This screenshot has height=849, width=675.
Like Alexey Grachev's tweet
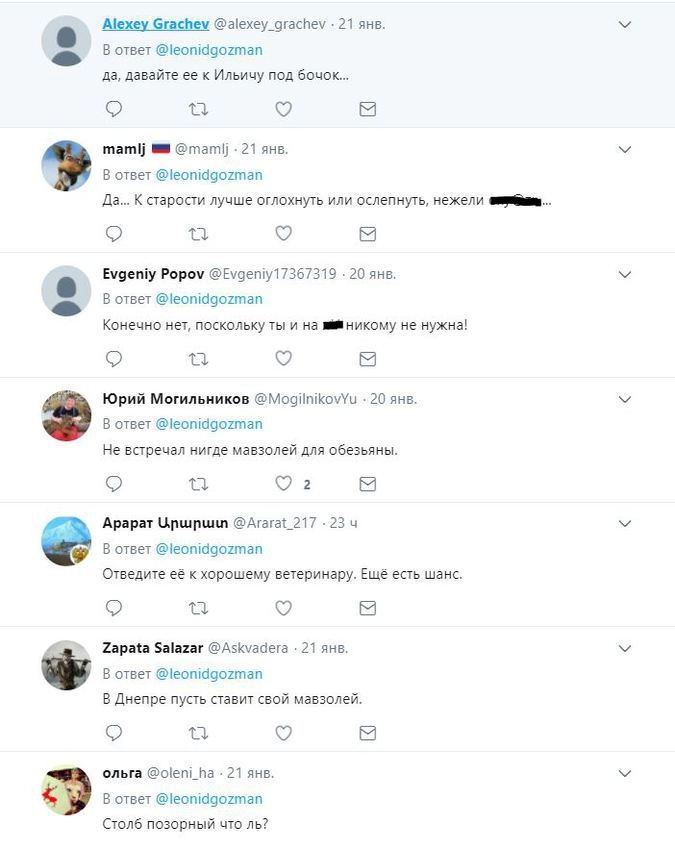[283, 109]
